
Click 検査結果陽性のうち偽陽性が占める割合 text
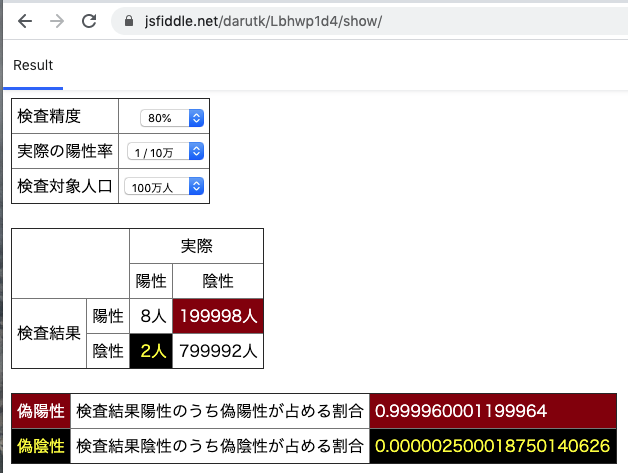[220, 411]
